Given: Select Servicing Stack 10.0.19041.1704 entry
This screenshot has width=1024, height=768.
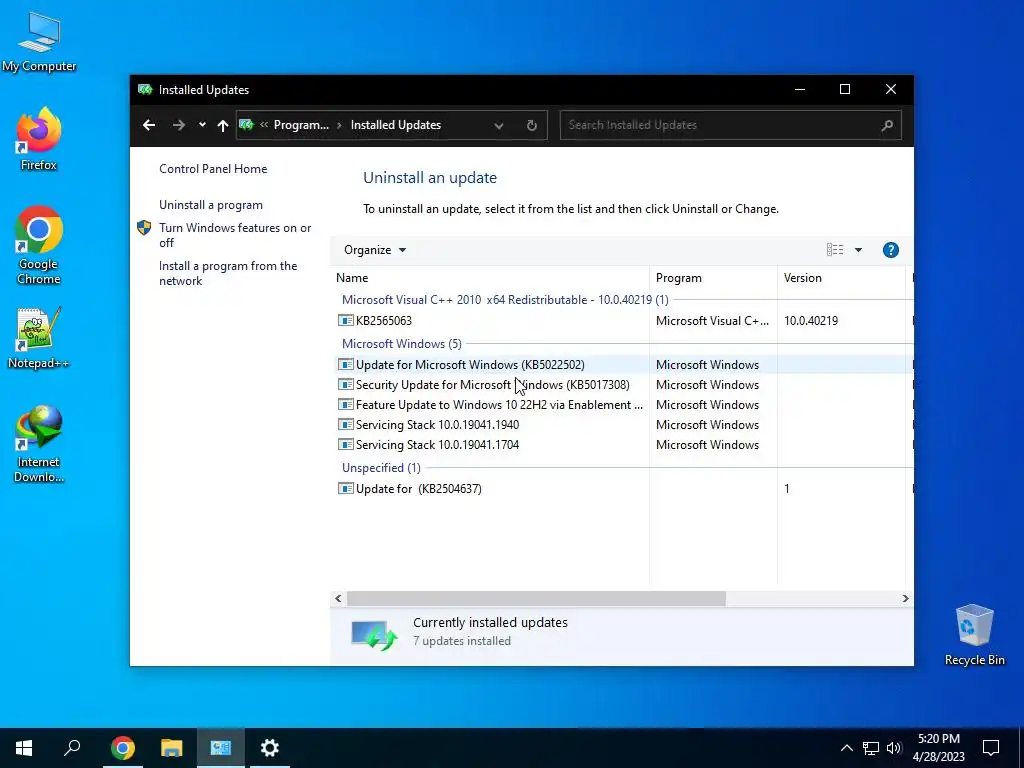Looking at the screenshot, I should [622, 445].
